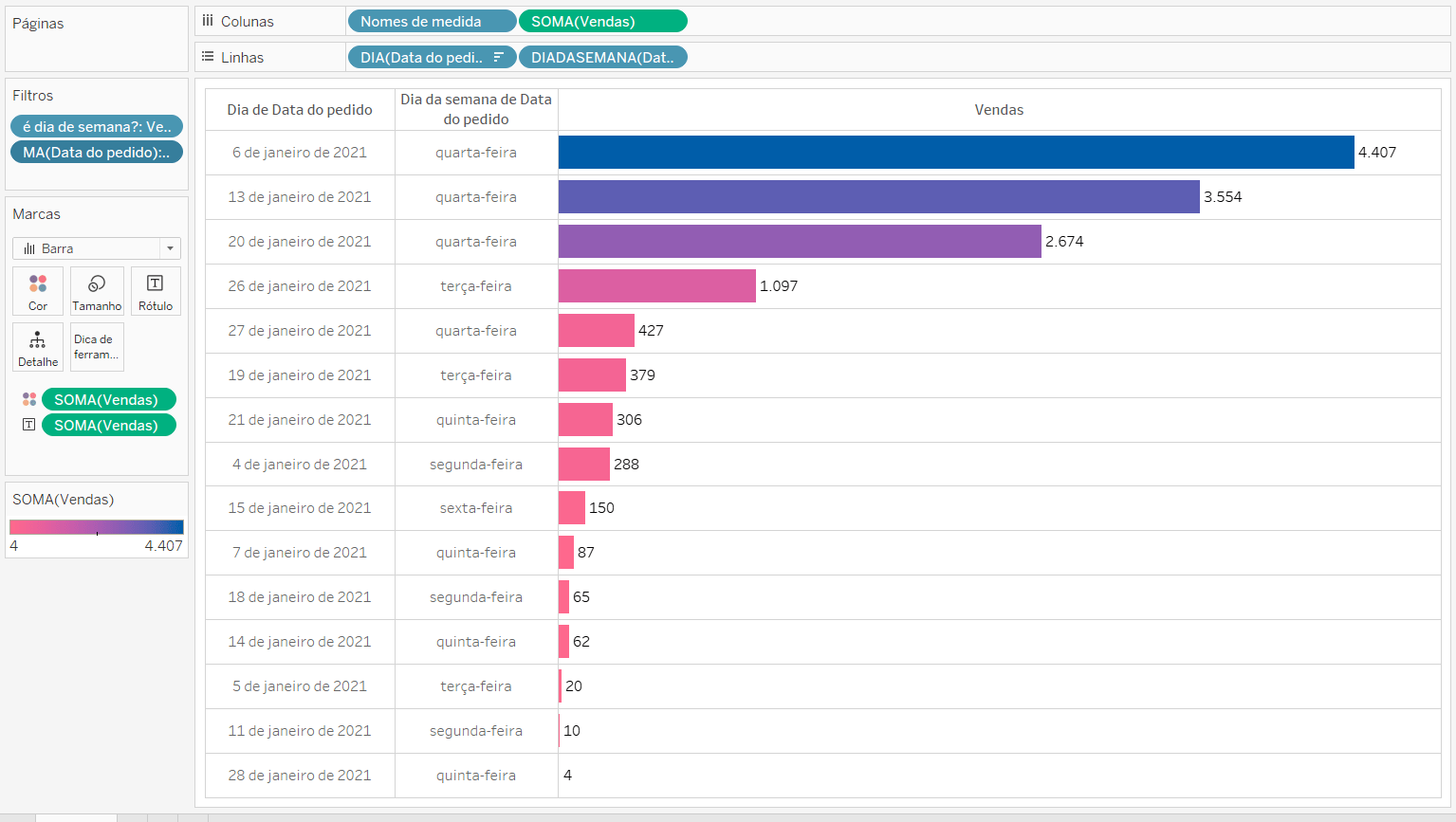This screenshot has width=1456, height=822.
Task: Click the Dia de Data do pedido header
Action: [x=300, y=110]
